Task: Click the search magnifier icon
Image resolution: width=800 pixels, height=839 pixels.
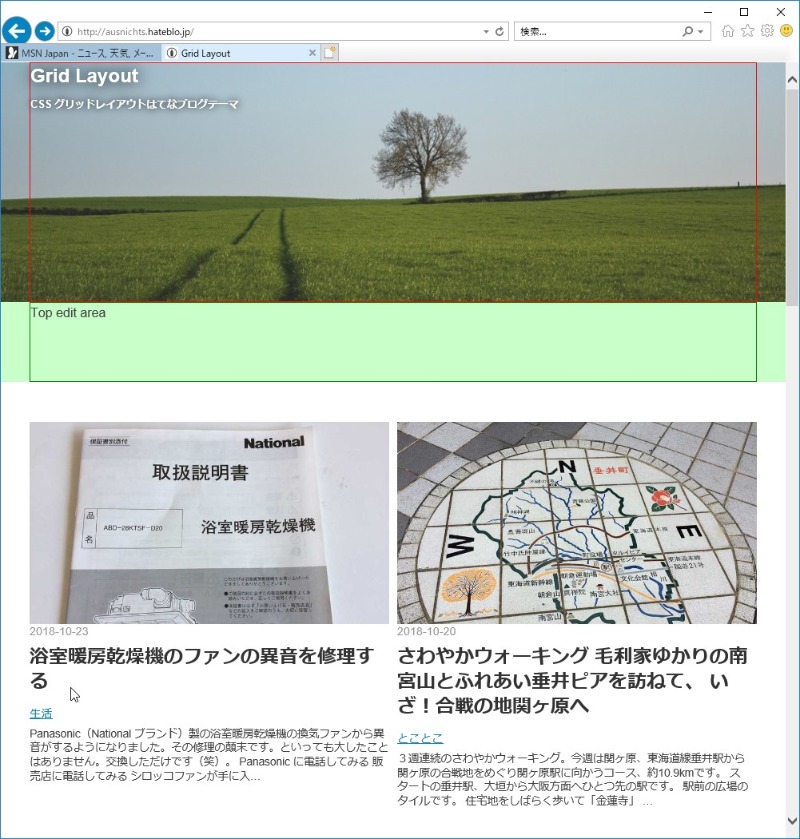Action: click(689, 31)
